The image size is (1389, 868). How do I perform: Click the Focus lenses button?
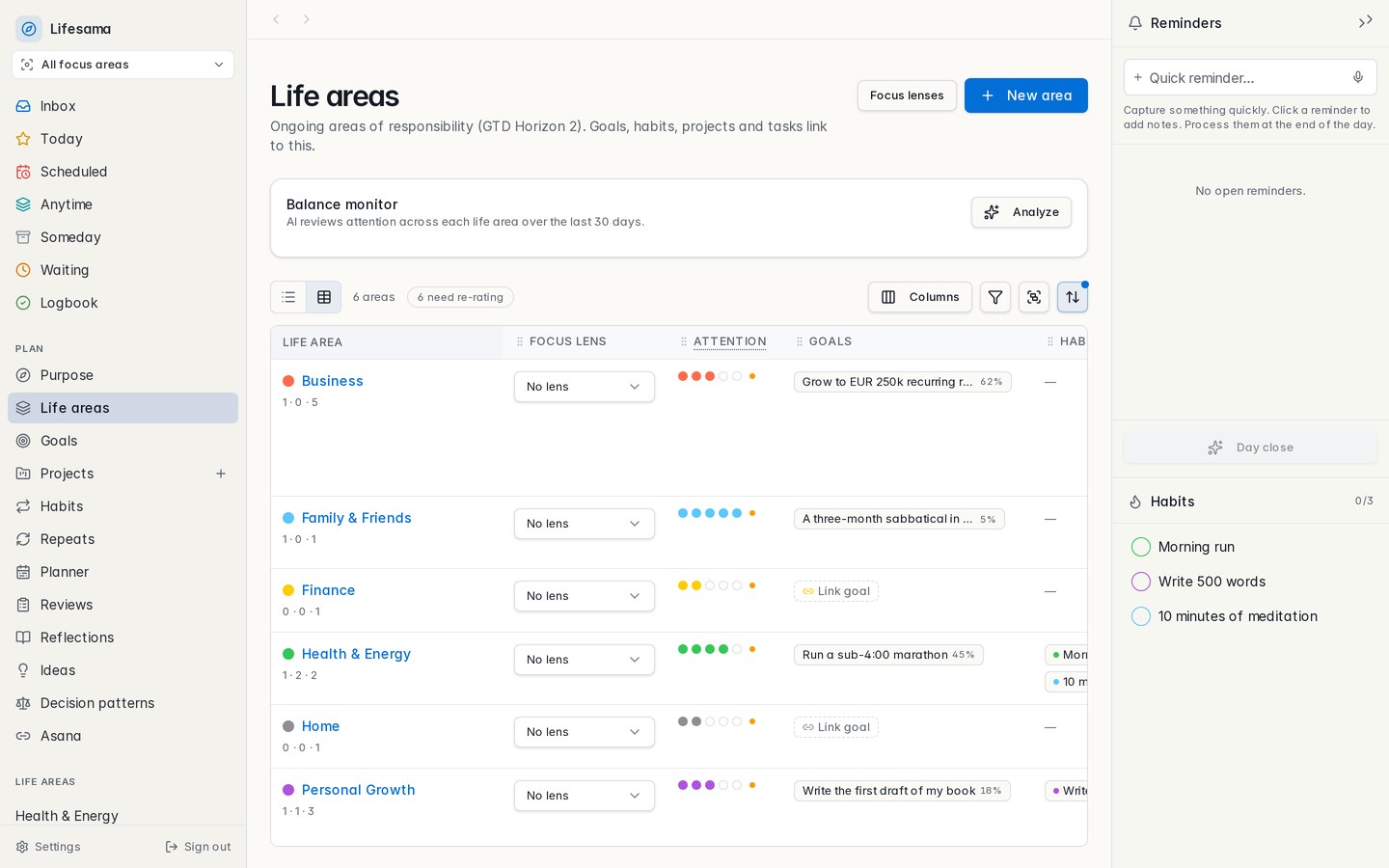click(907, 95)
